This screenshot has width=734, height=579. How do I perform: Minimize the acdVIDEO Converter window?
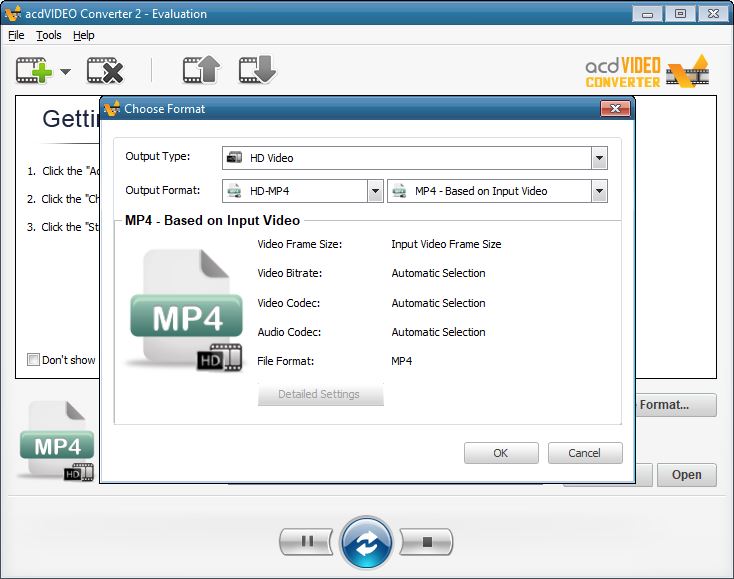pyautogui.click(x=647, y=14)
